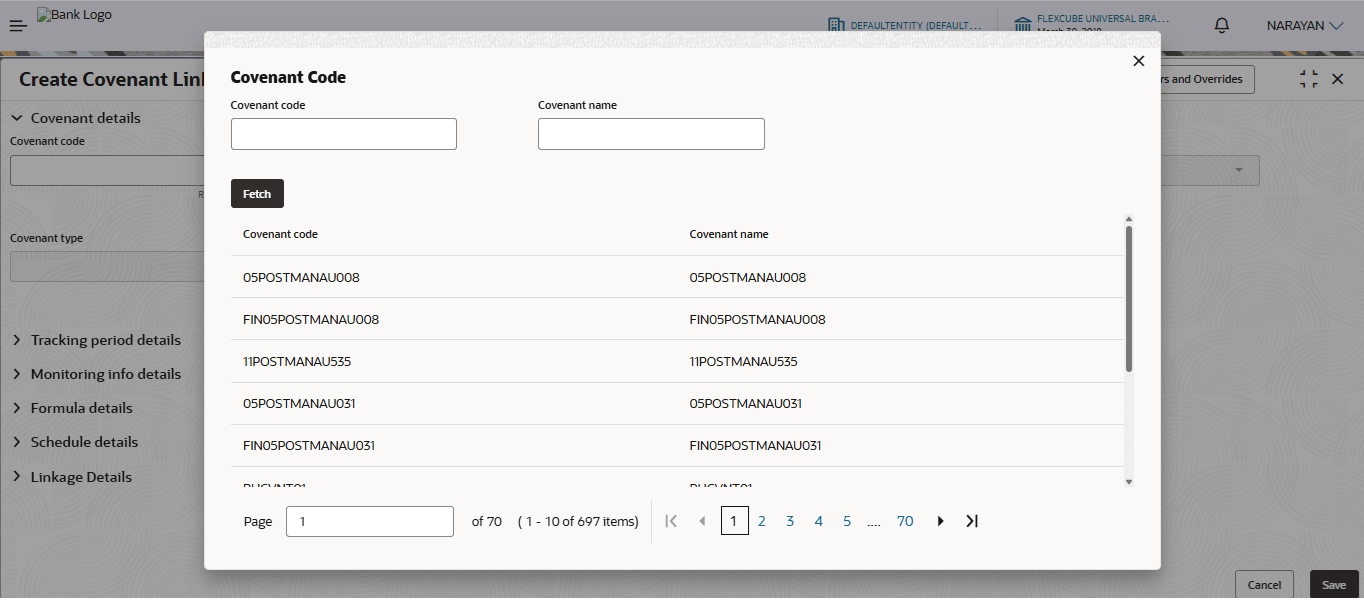
Task: Expand Linkage Details section
Action: coord(17,477)
